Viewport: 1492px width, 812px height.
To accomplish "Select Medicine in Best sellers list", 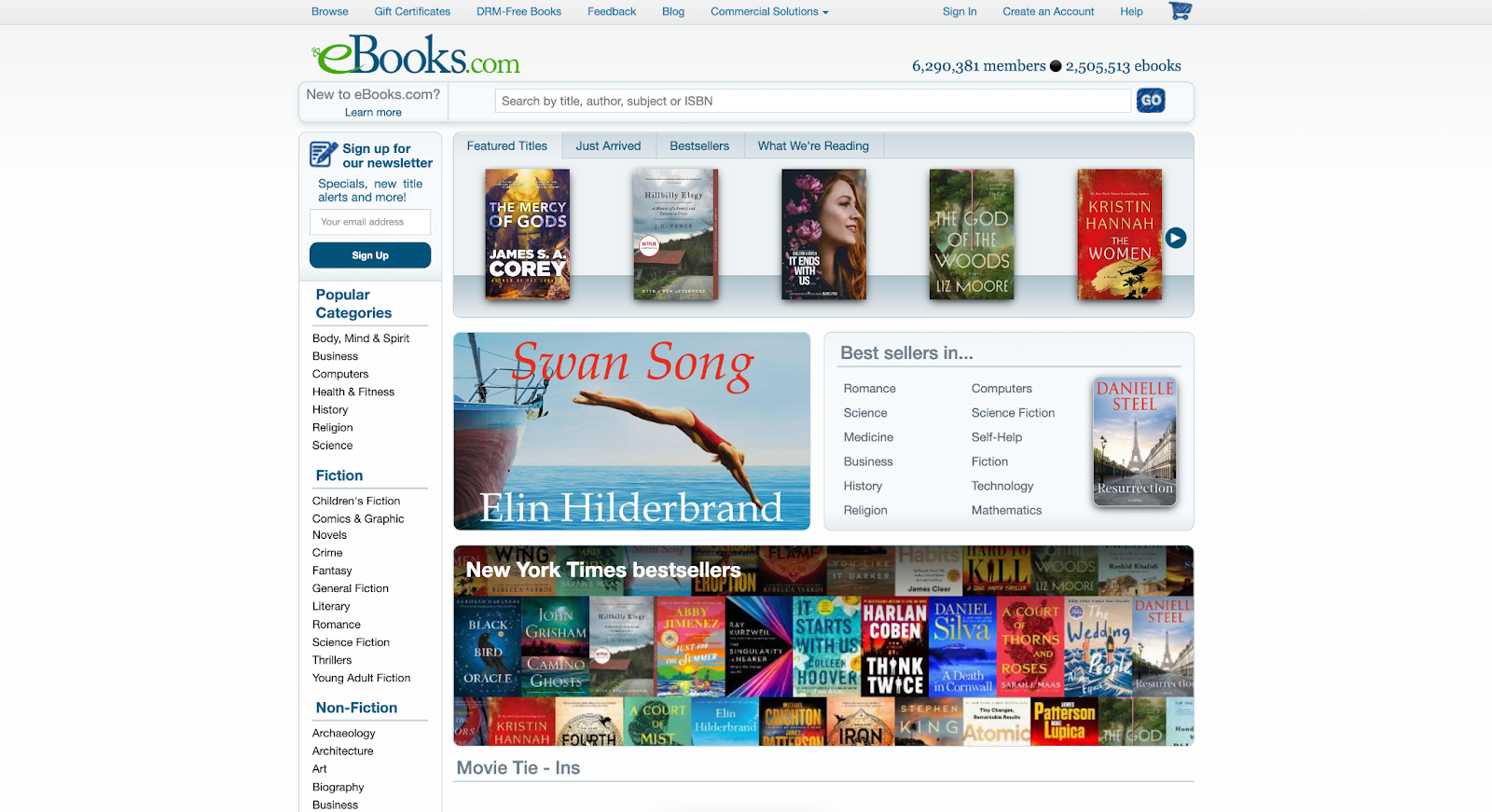I will [x=868, y=437].
